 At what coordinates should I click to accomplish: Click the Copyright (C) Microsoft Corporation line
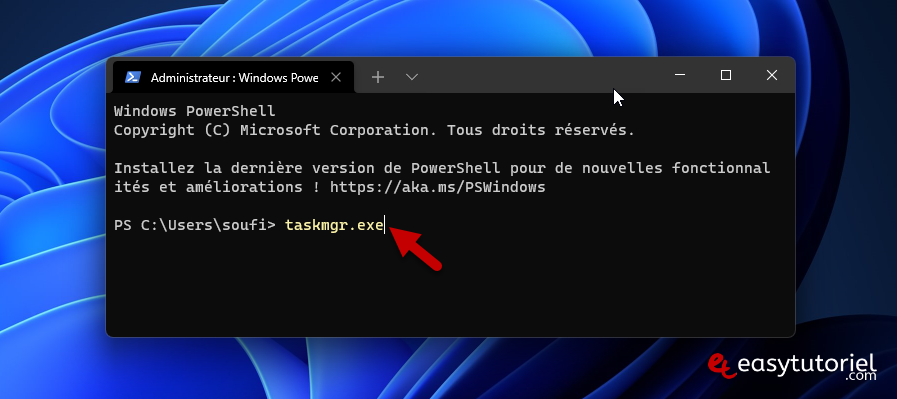coord(374,130)
